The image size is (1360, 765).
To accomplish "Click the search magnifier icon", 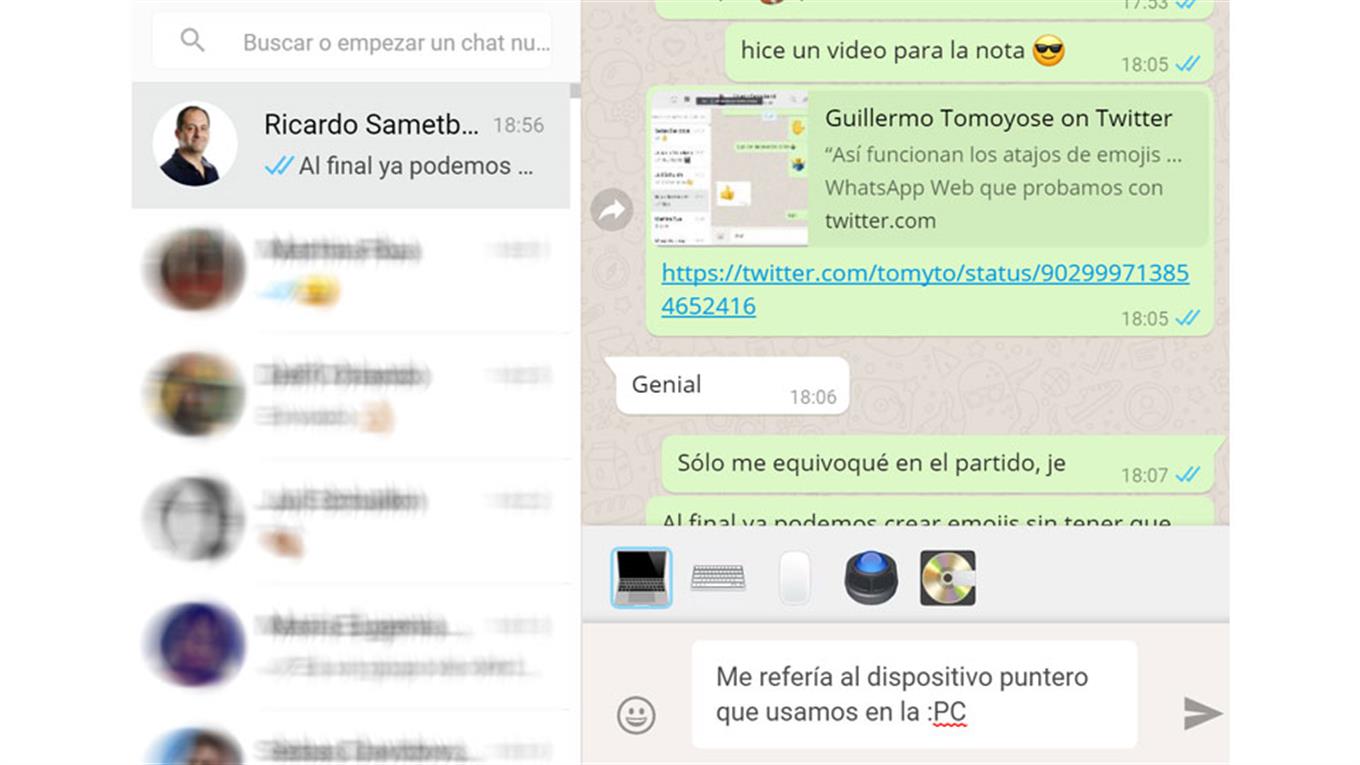I will click(192, 41).
